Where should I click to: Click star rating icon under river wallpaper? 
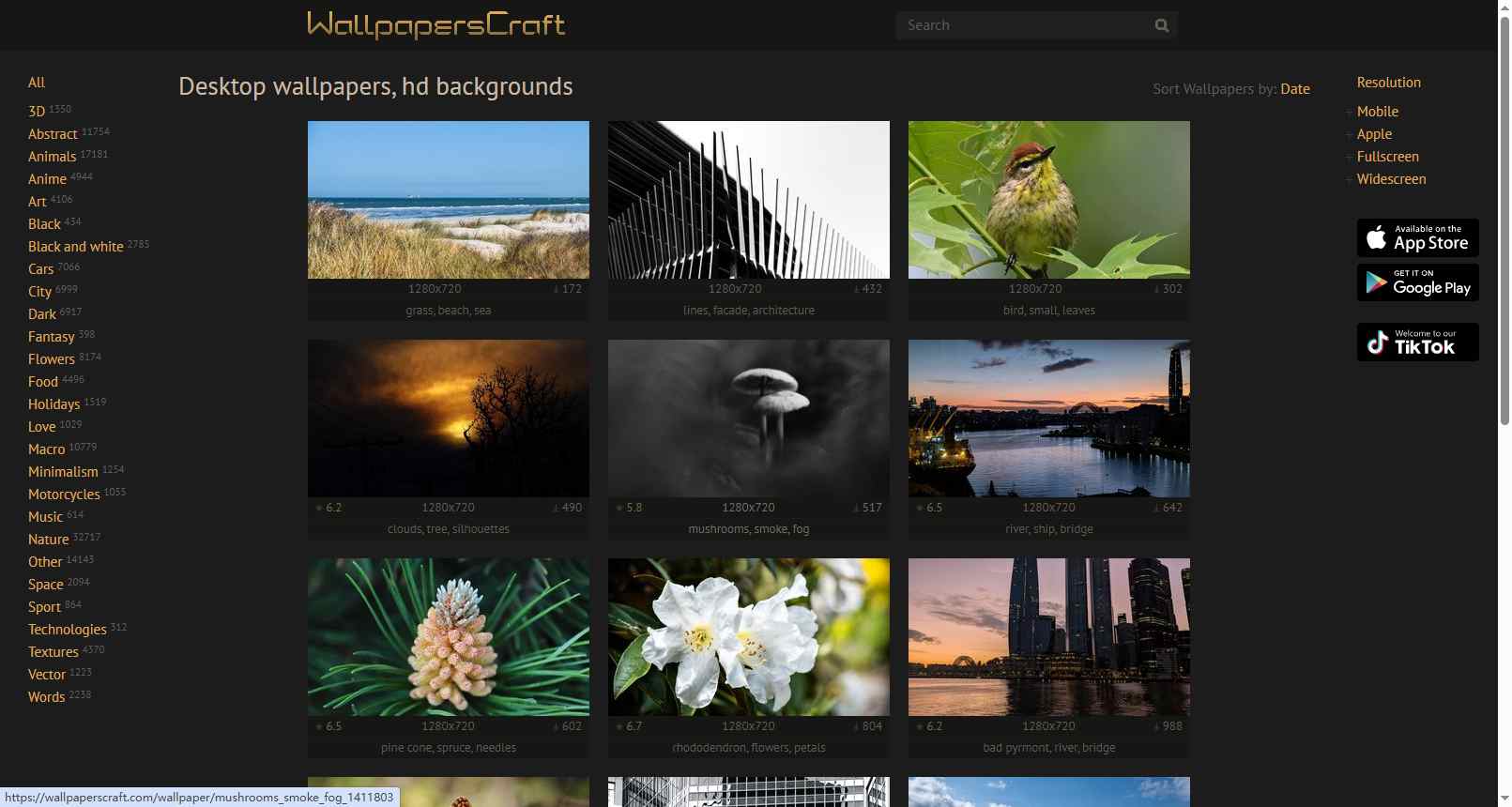coord(920,508)
